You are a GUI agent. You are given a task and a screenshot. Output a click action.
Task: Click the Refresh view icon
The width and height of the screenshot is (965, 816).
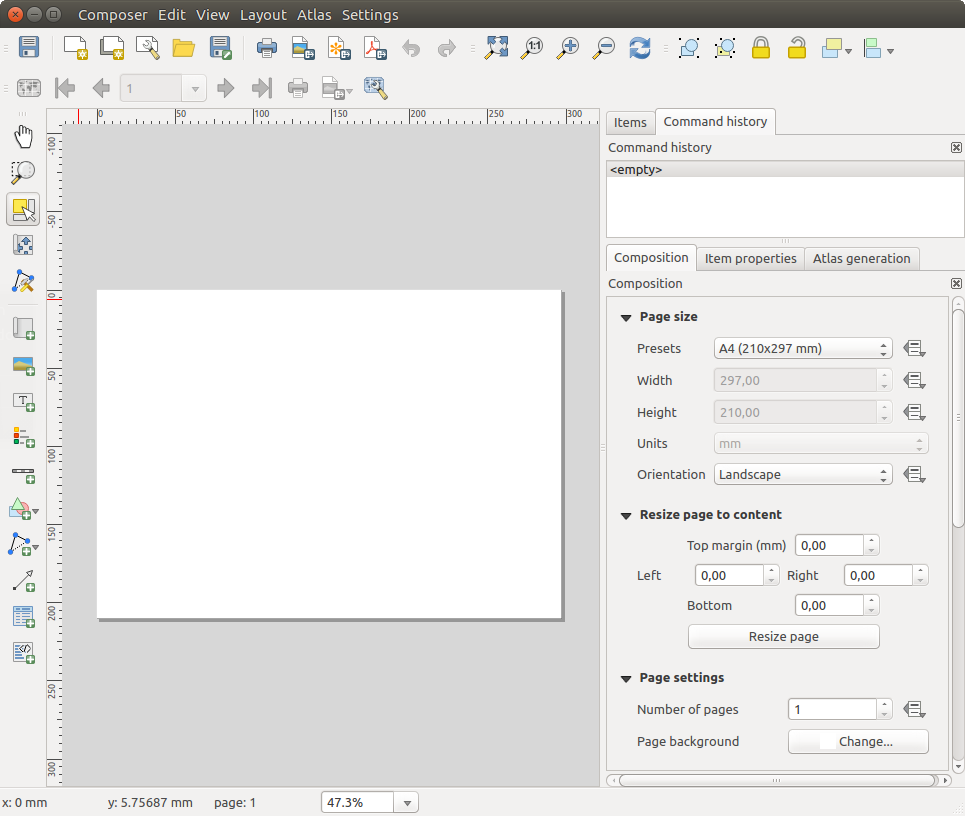(640, 48)
